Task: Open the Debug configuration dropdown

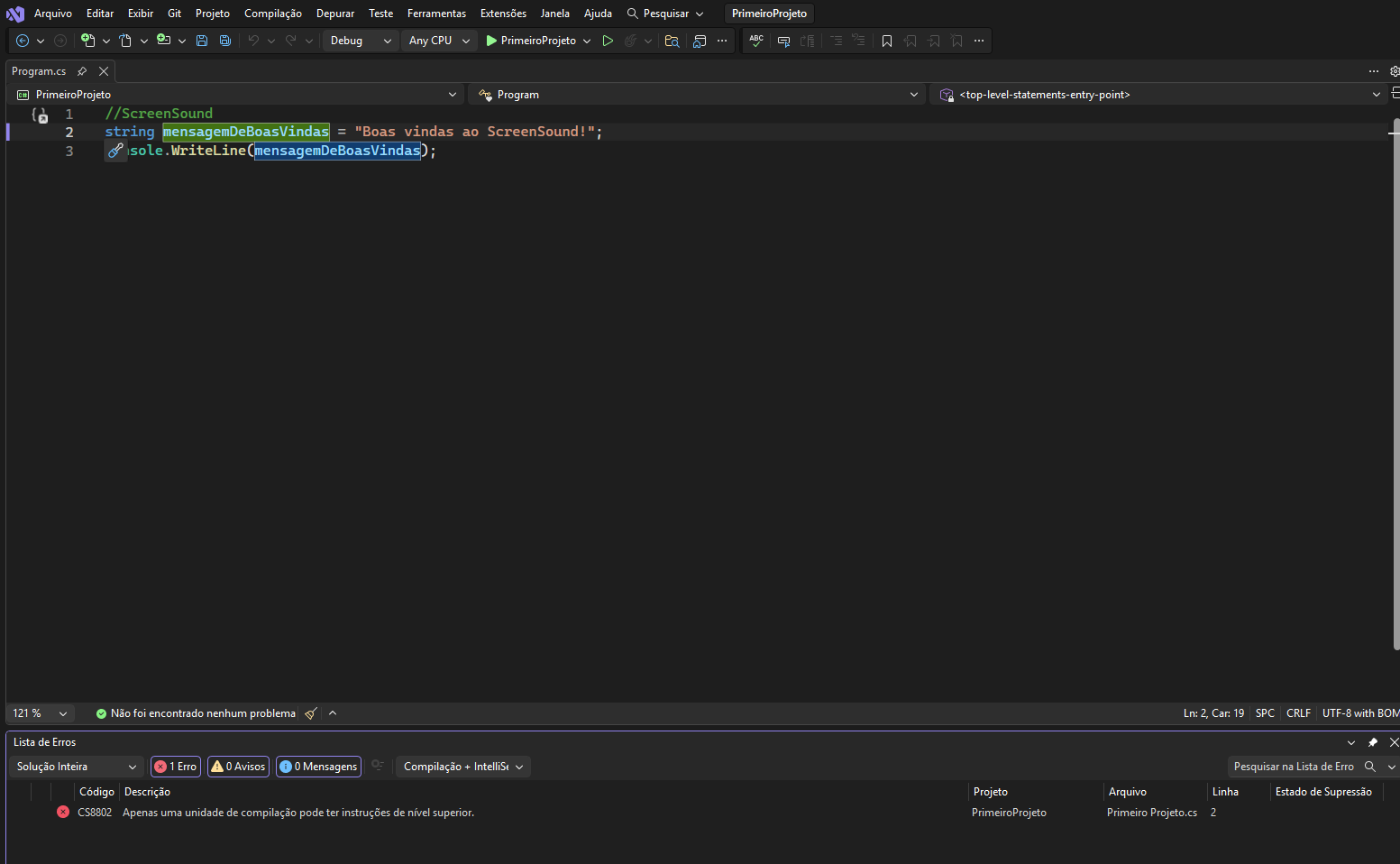Action: pyautogui.click(x=361, y=41)
